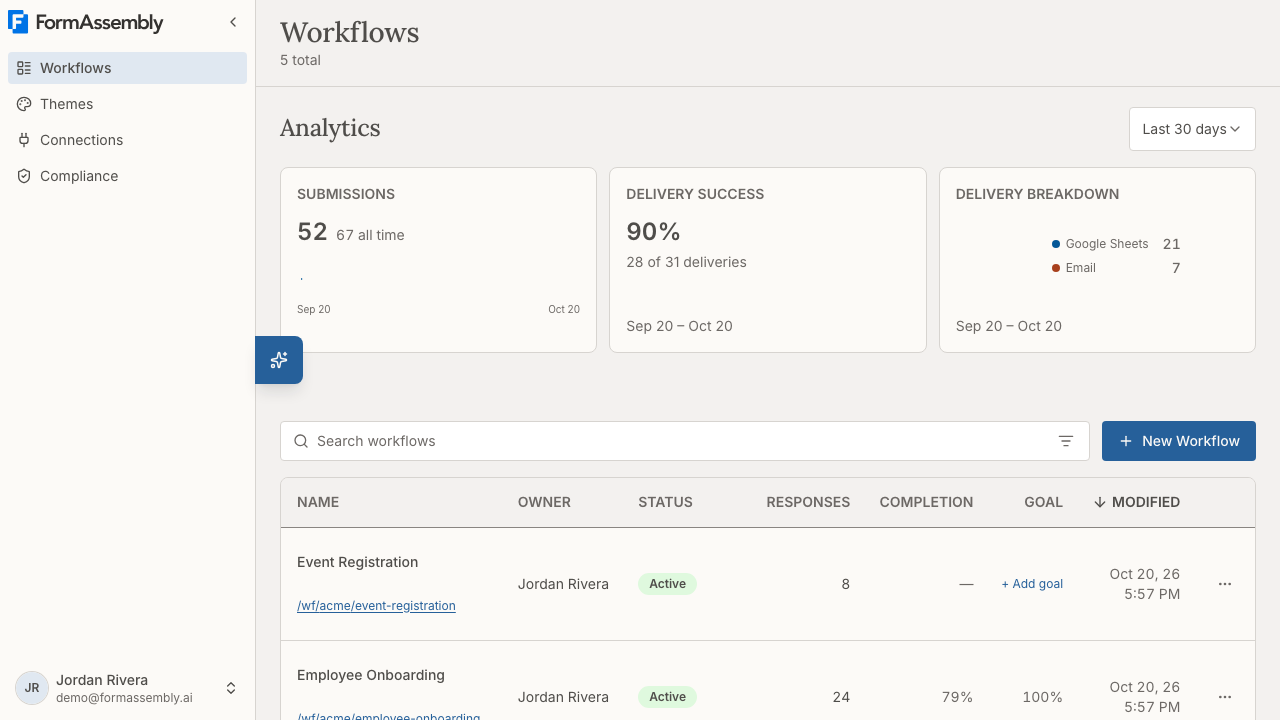Open Connections in the sidebar
The image size is (1280, 720).
point(128,140)
